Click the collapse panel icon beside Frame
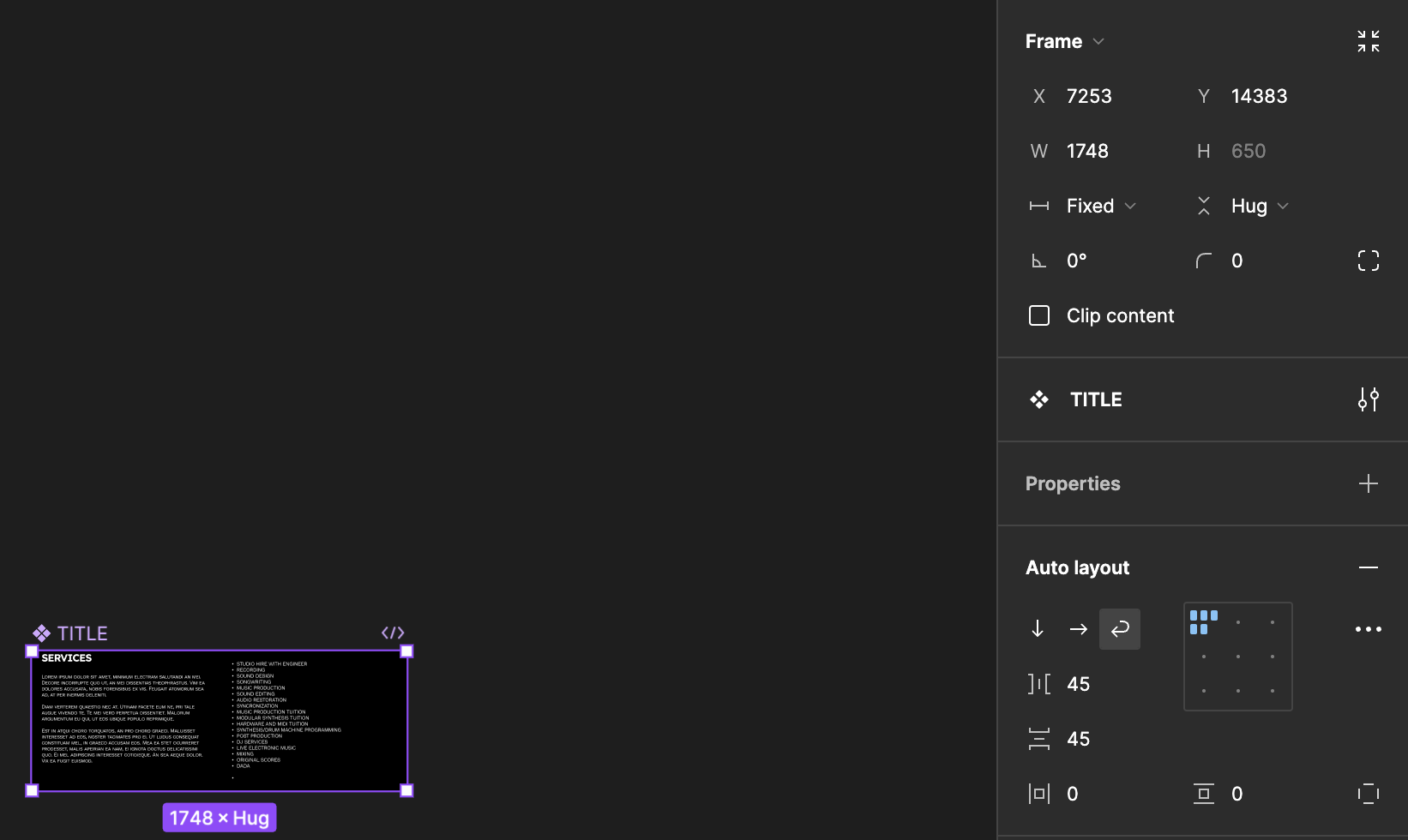Image resolution: width=1408 pixels, height=840 pixels. click(1369, 41)
